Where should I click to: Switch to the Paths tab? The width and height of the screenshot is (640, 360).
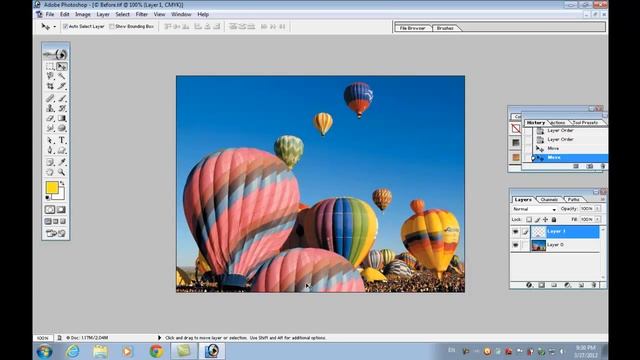[x=573, y=200]
